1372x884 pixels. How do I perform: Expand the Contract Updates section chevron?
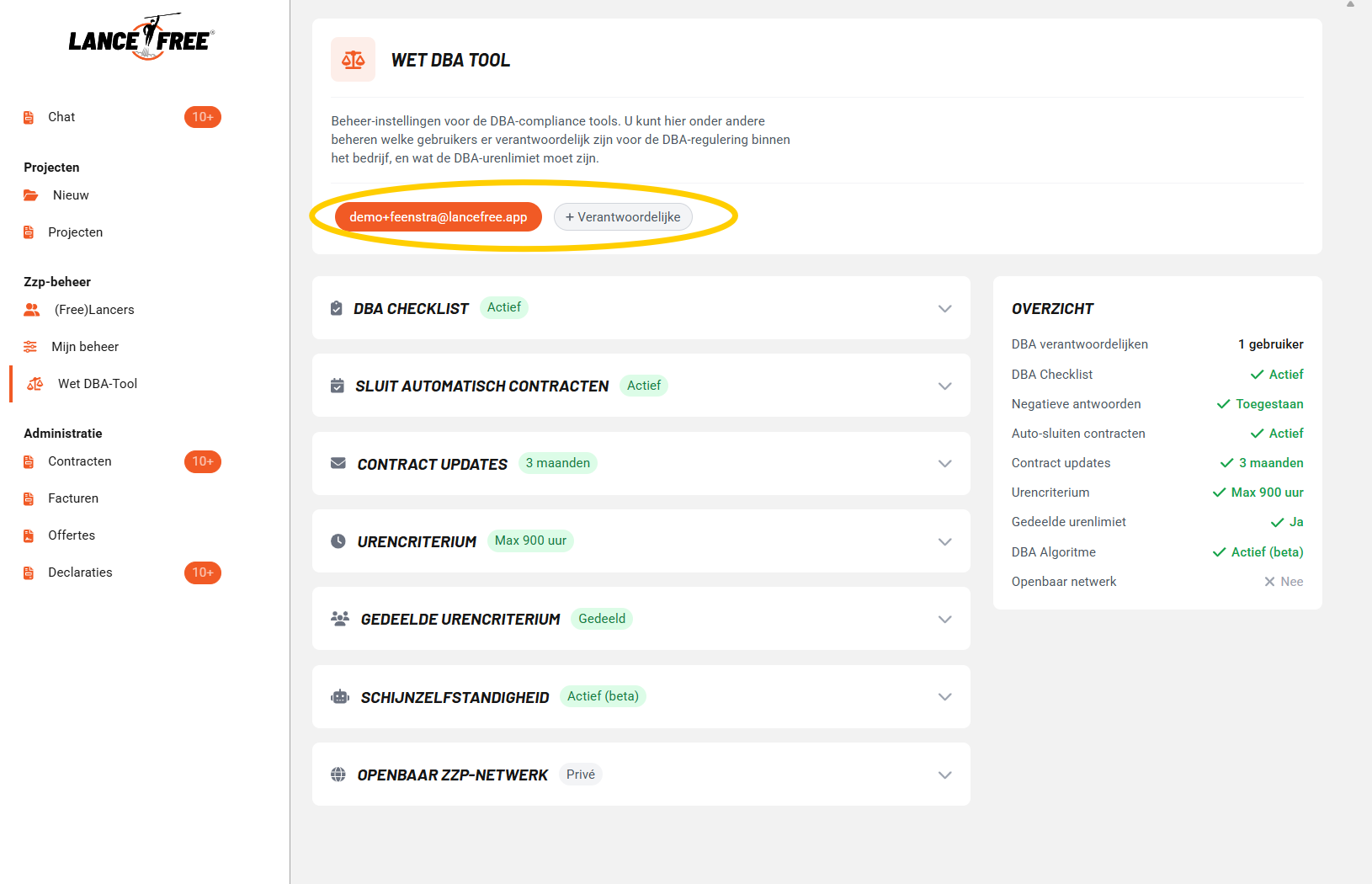[x=944, y=464]
